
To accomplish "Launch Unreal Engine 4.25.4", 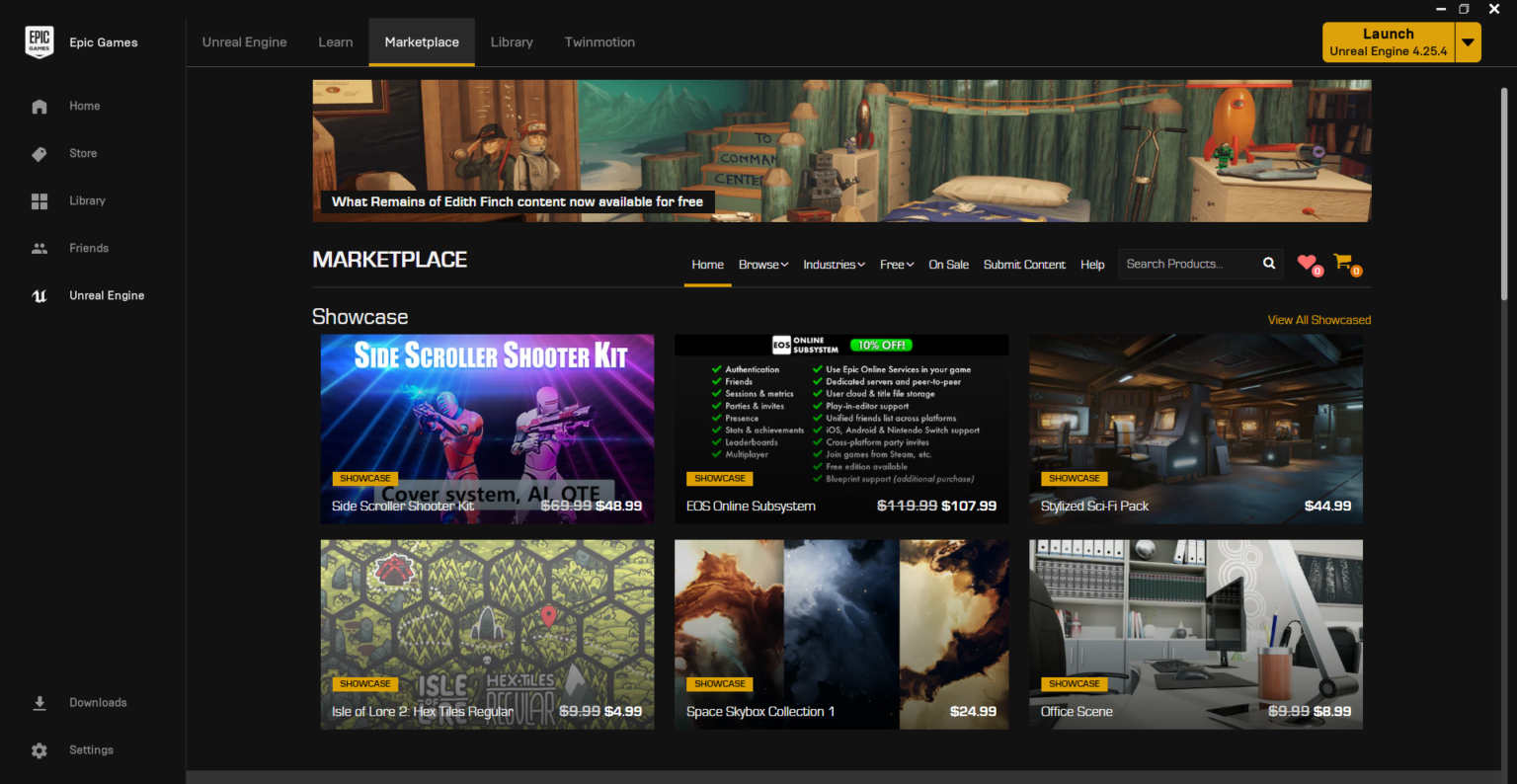I will tap(1388, 42).
